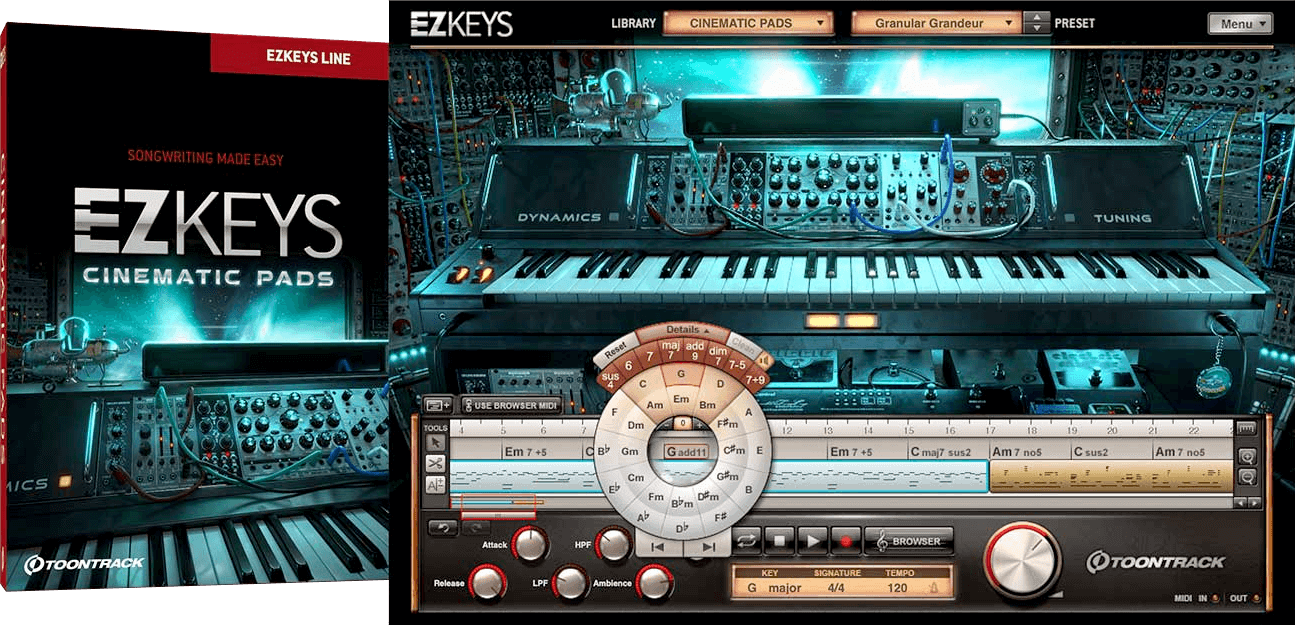The image size is (1295, 625).
Task: Open the Menu dropdown
Action: pos(1240,23)
